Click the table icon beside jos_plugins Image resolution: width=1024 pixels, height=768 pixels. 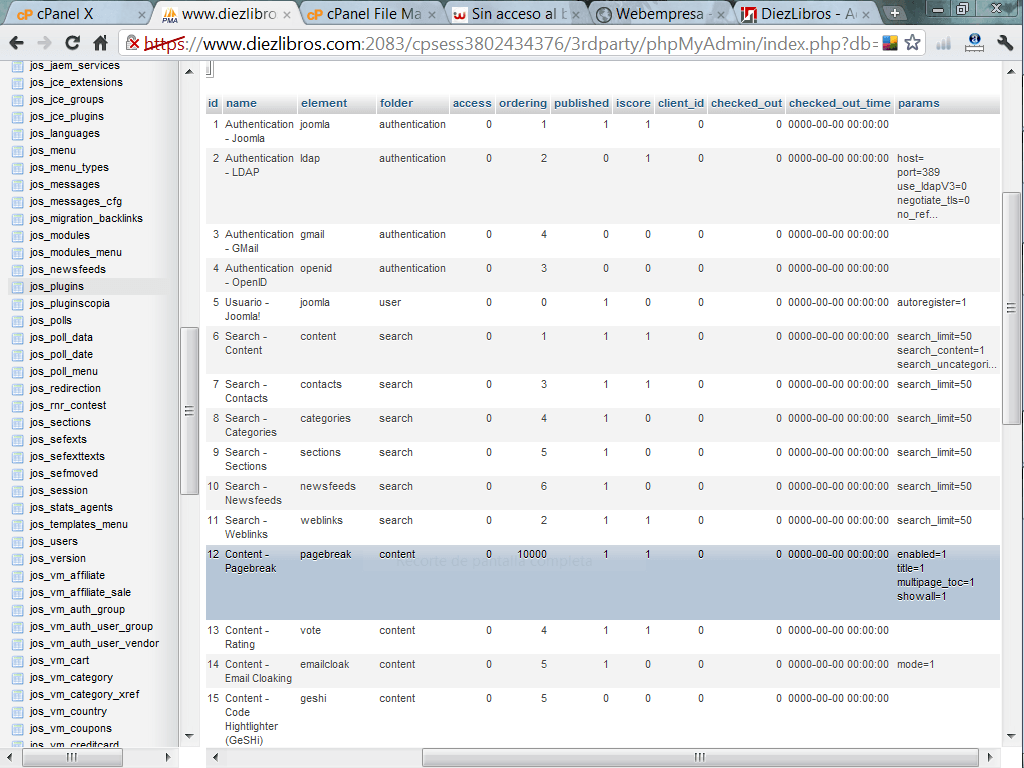pos(17,286)
